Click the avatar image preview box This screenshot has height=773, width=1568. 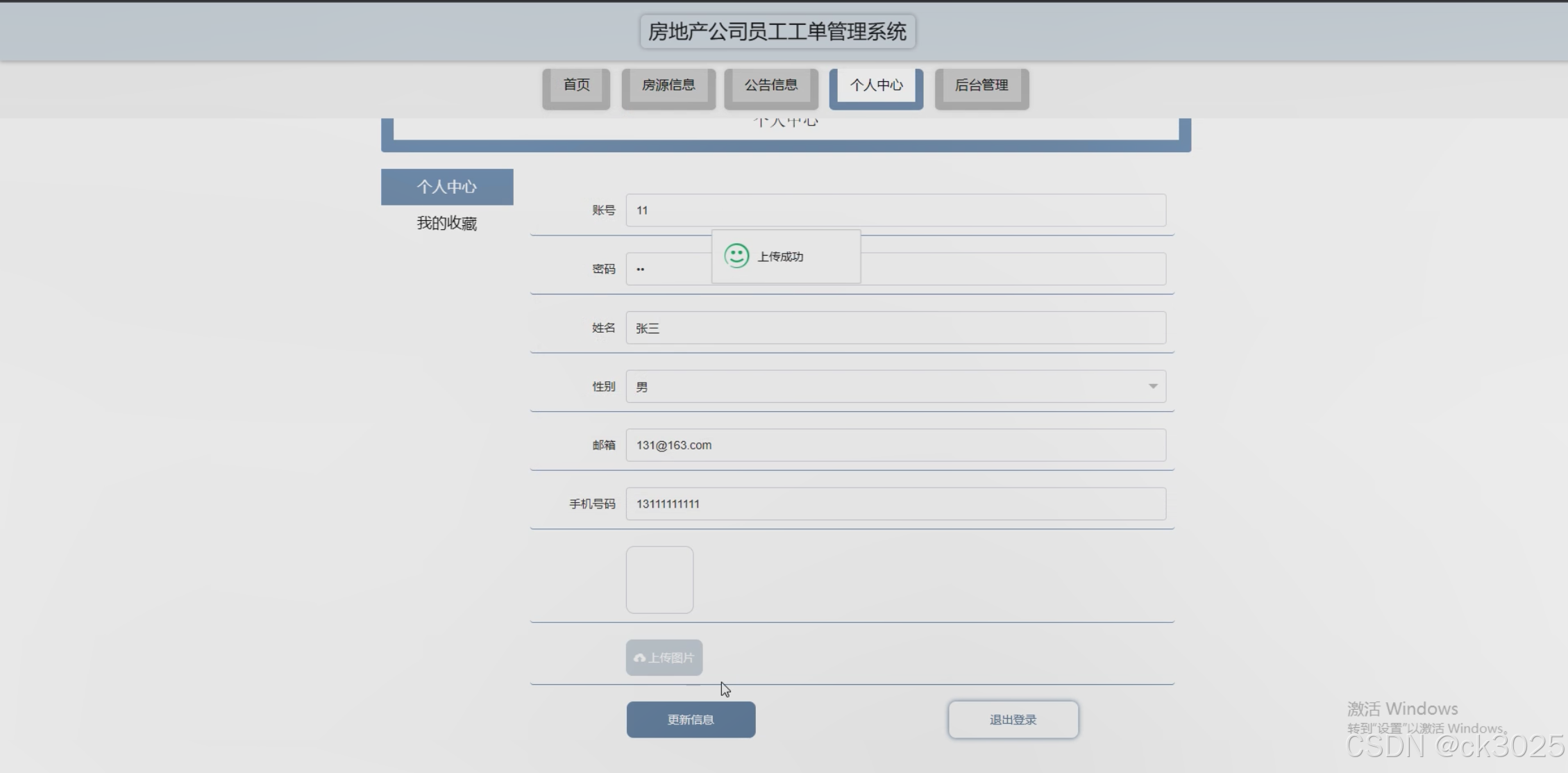659,580
